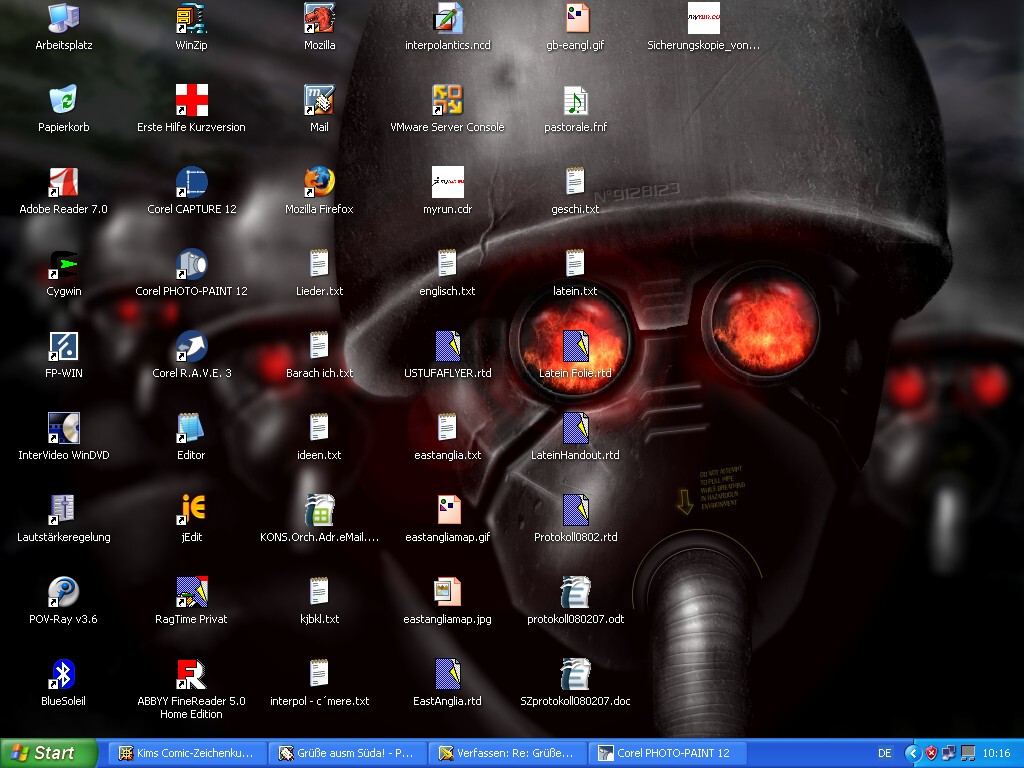This screenshot has width=1024, height=768.
Task: Select the ABBYY FineReader 5.0 icon
Action: pyautogui.click(x=191, y=675)
